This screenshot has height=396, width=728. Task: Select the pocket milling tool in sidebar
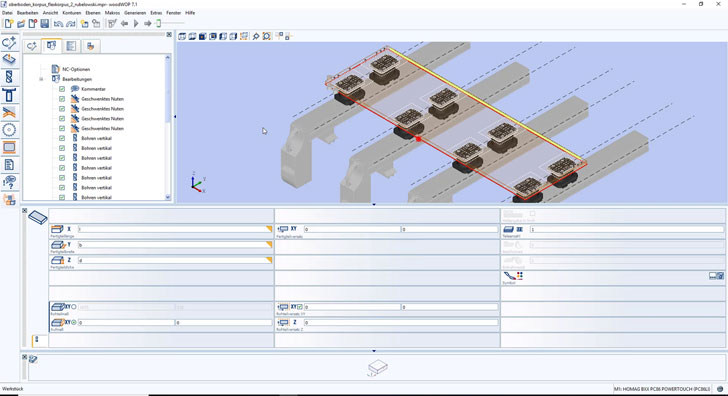pos(9,148)
